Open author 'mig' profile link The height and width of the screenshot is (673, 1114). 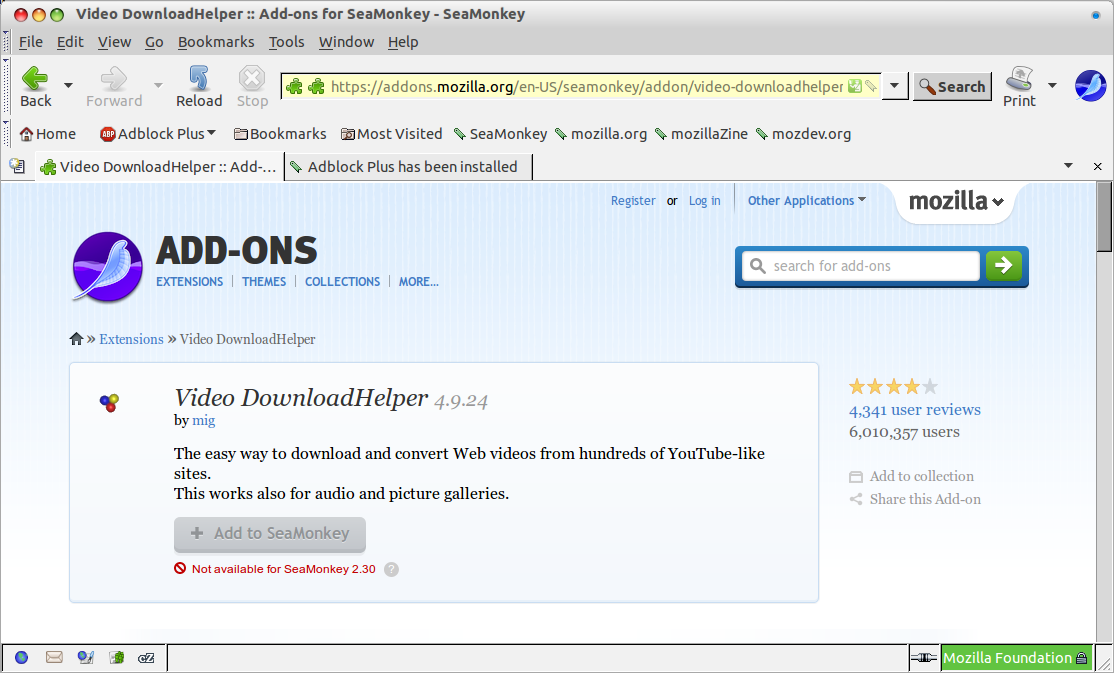(204, 420)
